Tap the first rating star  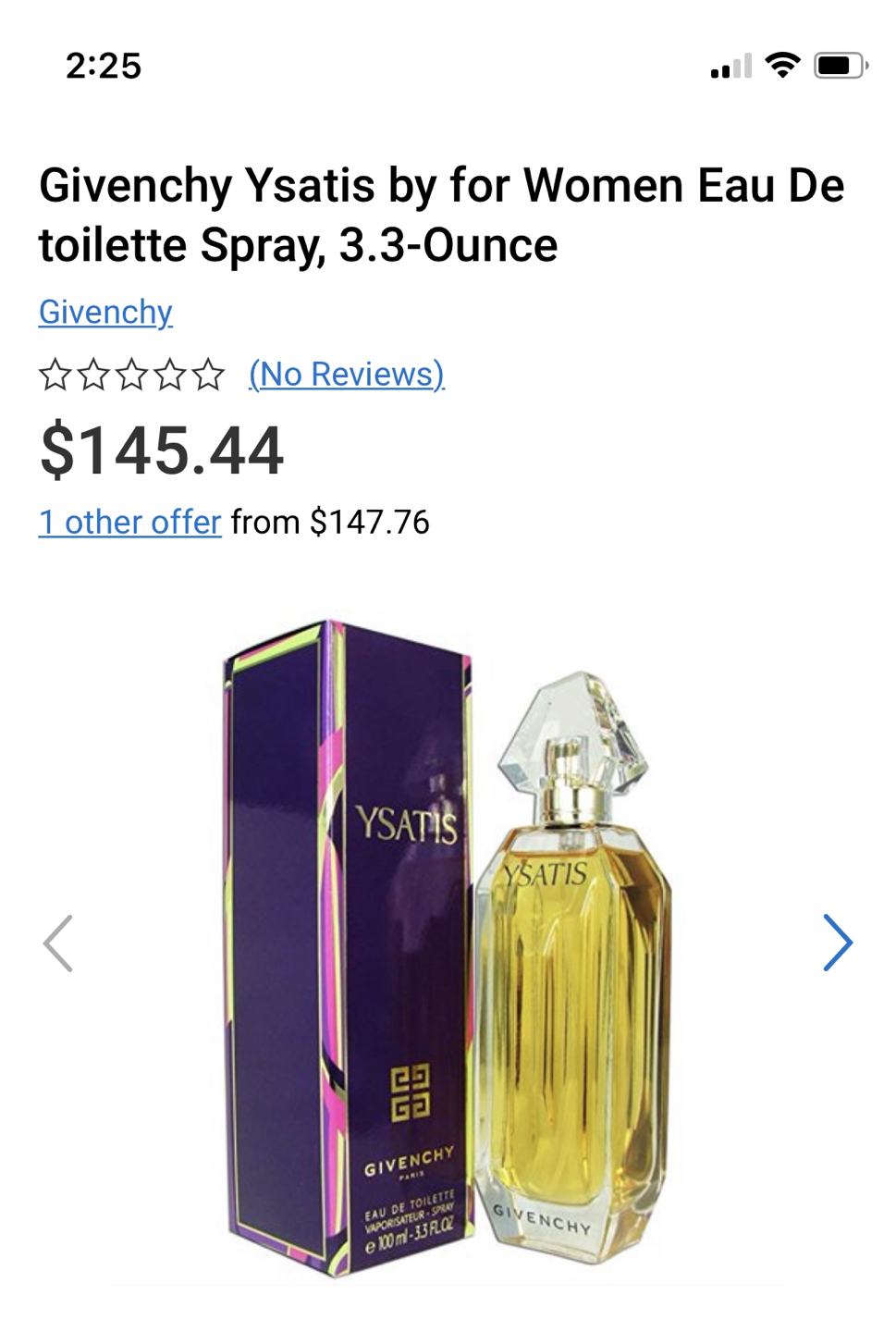click(x=55, y=375)
